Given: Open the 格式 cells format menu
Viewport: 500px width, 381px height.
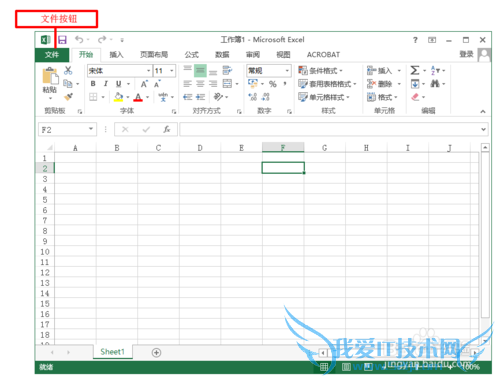Looking at the screenshot, I should (x=382, y=97).
